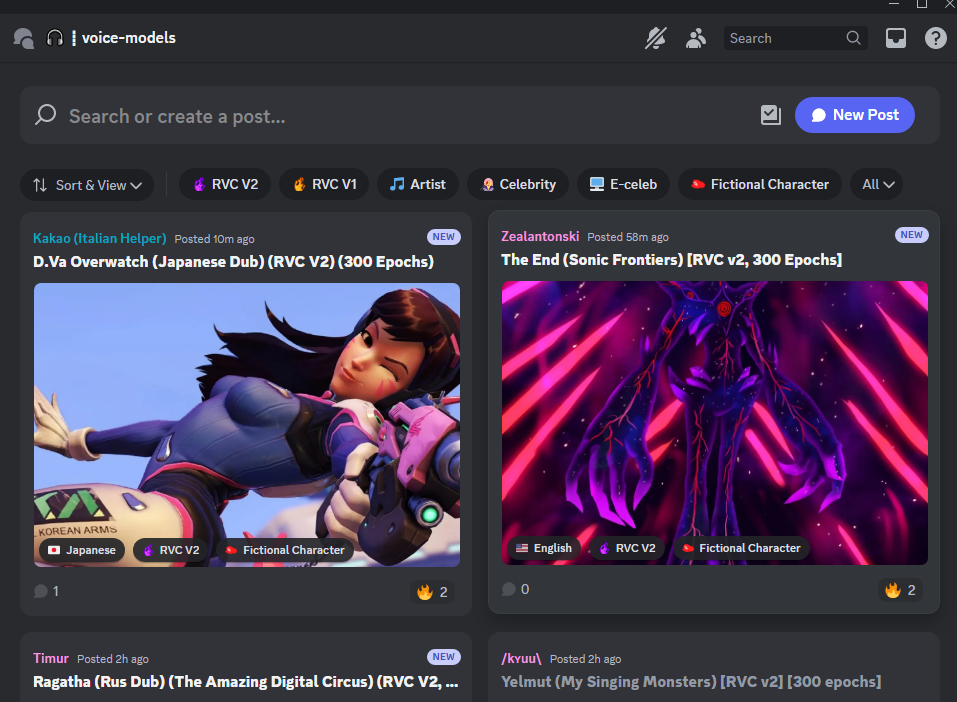Open The End post image thumbnail

click(x=715, y=422)
